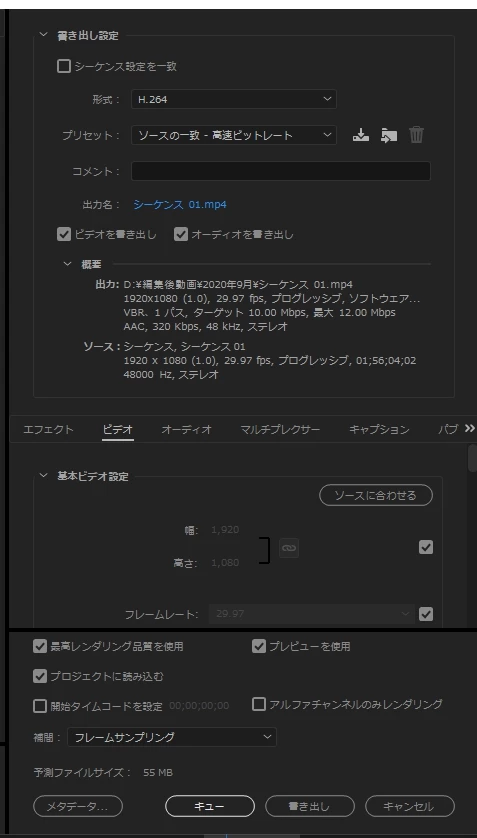477x838 pixels.
Task: Toggle the match-source checkbox beside width and height
Action: (426, 547)
